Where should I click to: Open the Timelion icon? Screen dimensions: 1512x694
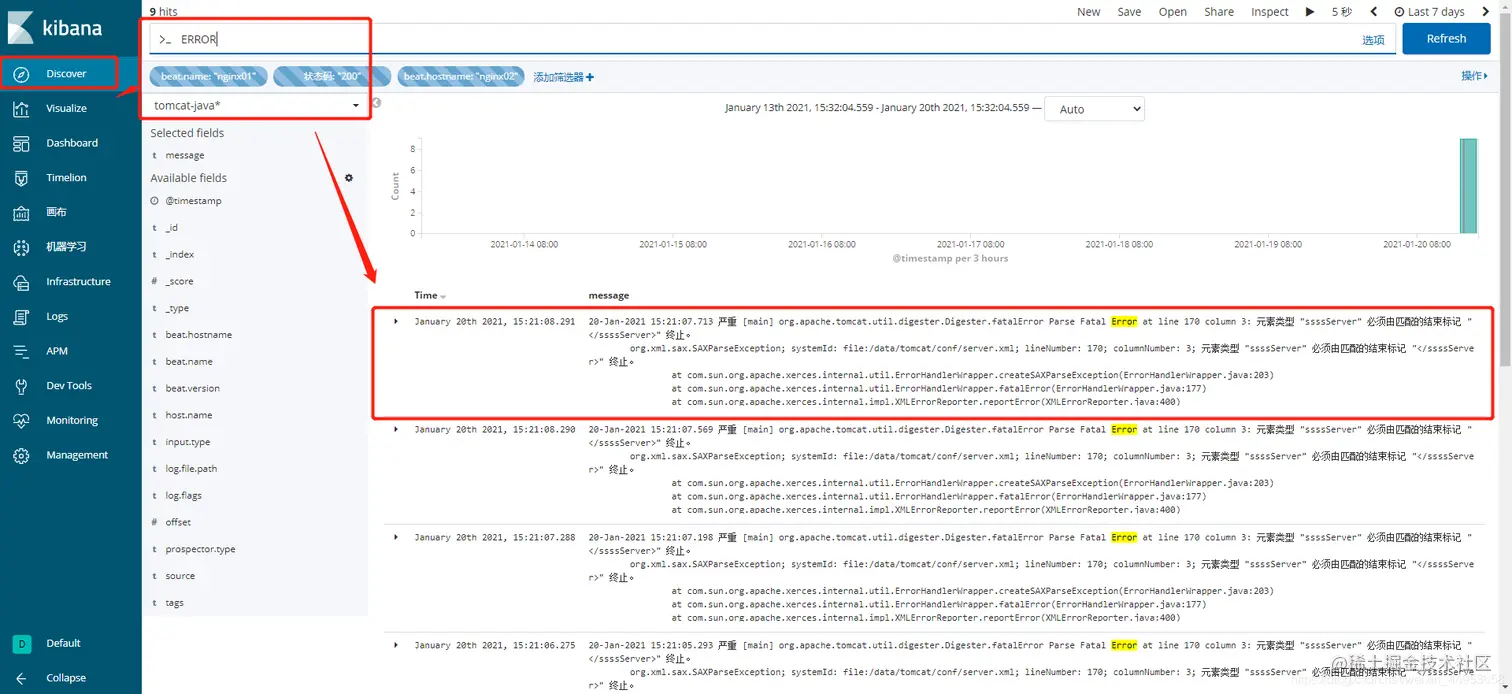click(21, 178)
